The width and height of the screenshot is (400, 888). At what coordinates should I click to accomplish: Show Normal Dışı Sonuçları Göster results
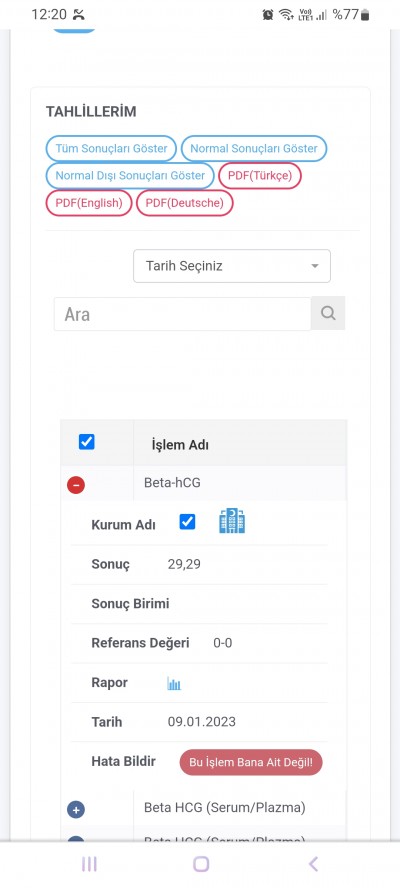(x=130, y=176)
